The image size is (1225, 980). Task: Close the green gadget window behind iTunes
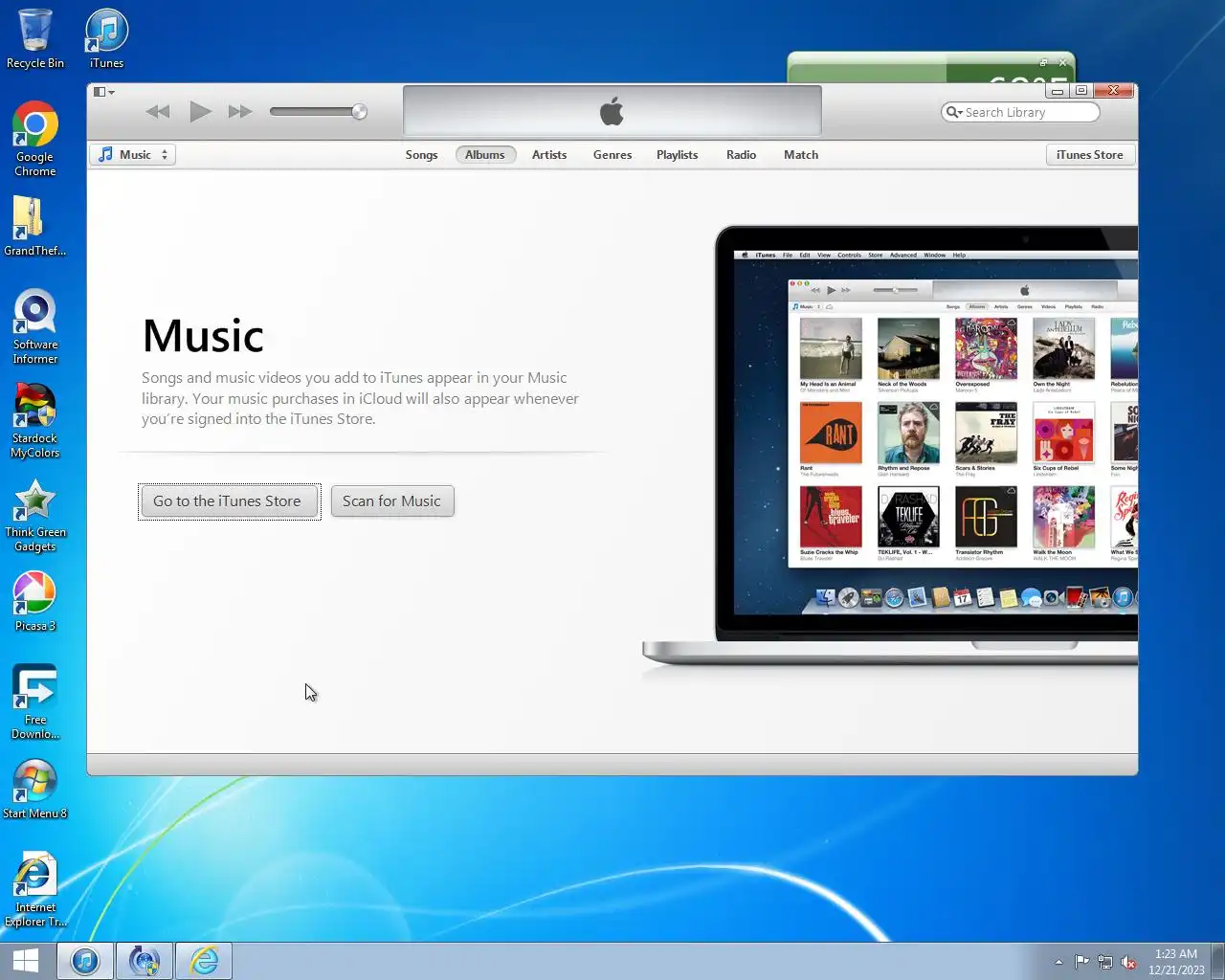pos(1062,62)
